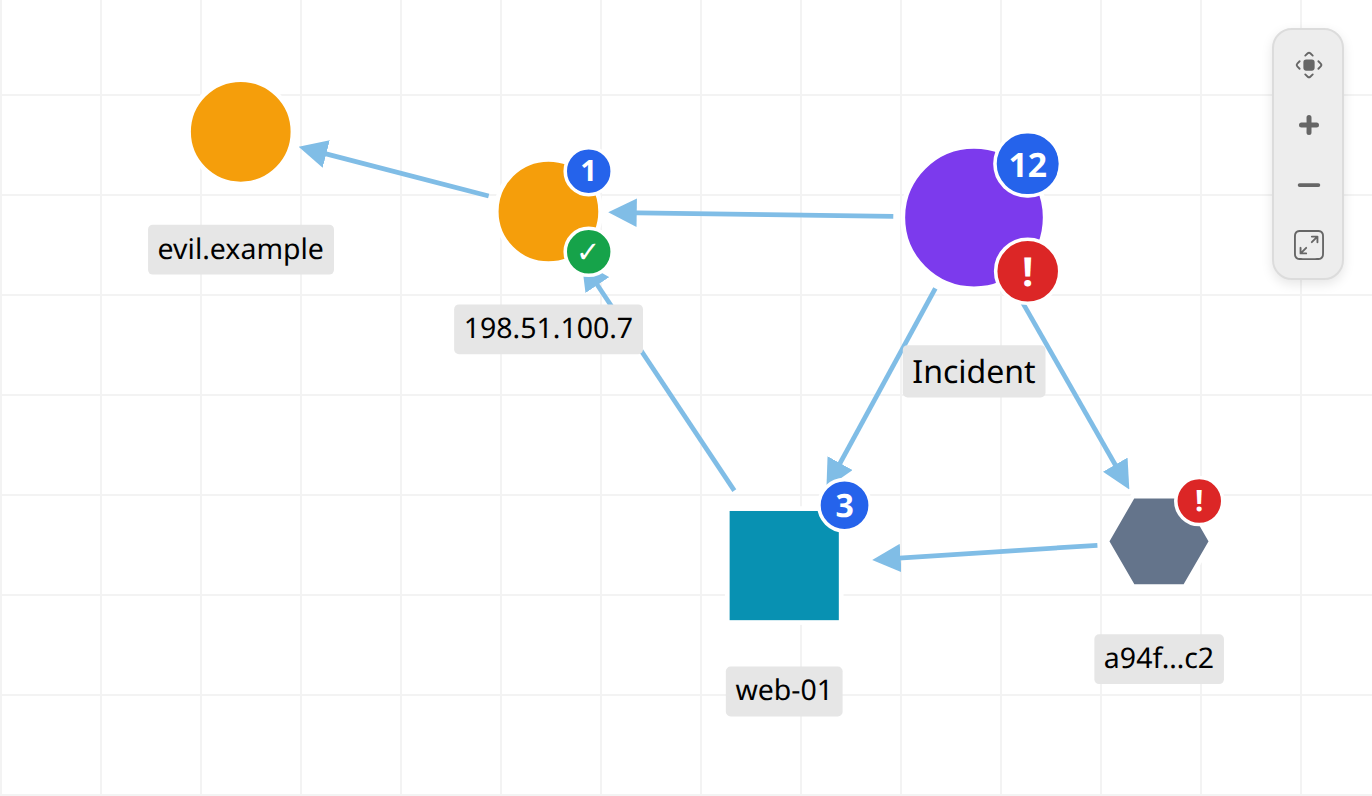
Task: Click the blue 12 badge on Incident
Action: coord(1027,165)
